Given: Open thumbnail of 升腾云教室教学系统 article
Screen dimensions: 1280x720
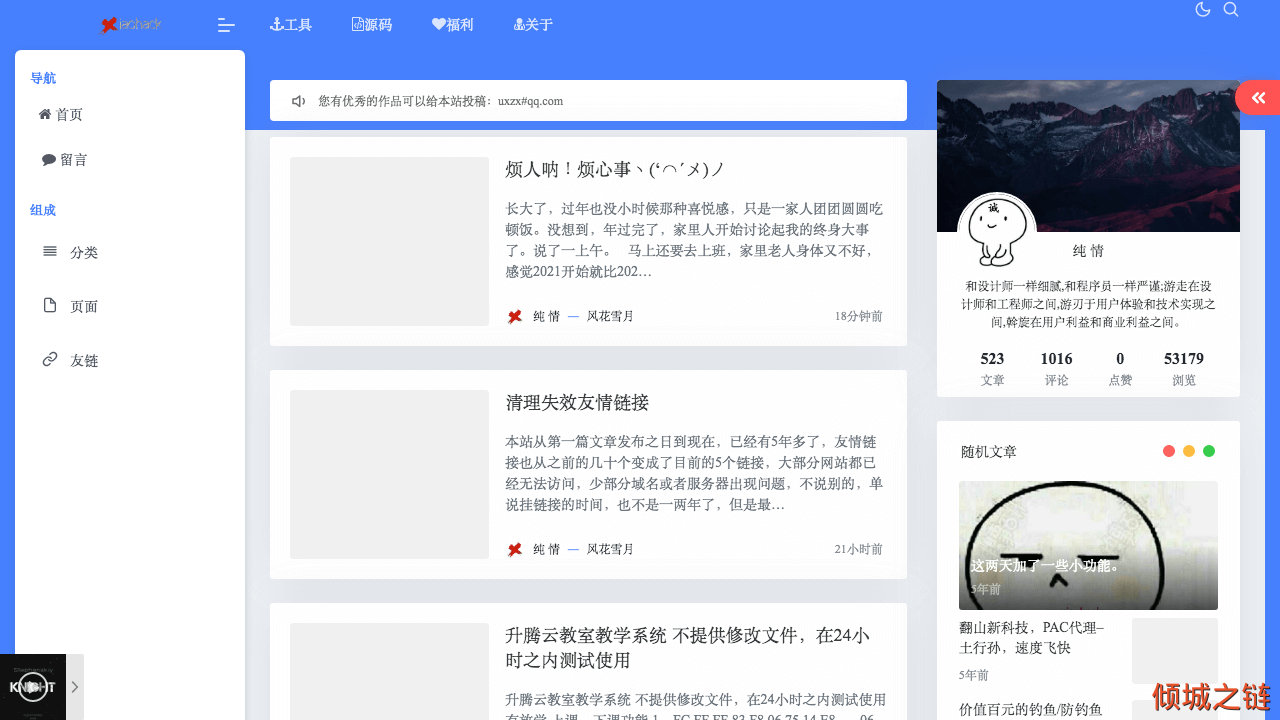Looking at the screenshot, I should (x=389, y=671).
